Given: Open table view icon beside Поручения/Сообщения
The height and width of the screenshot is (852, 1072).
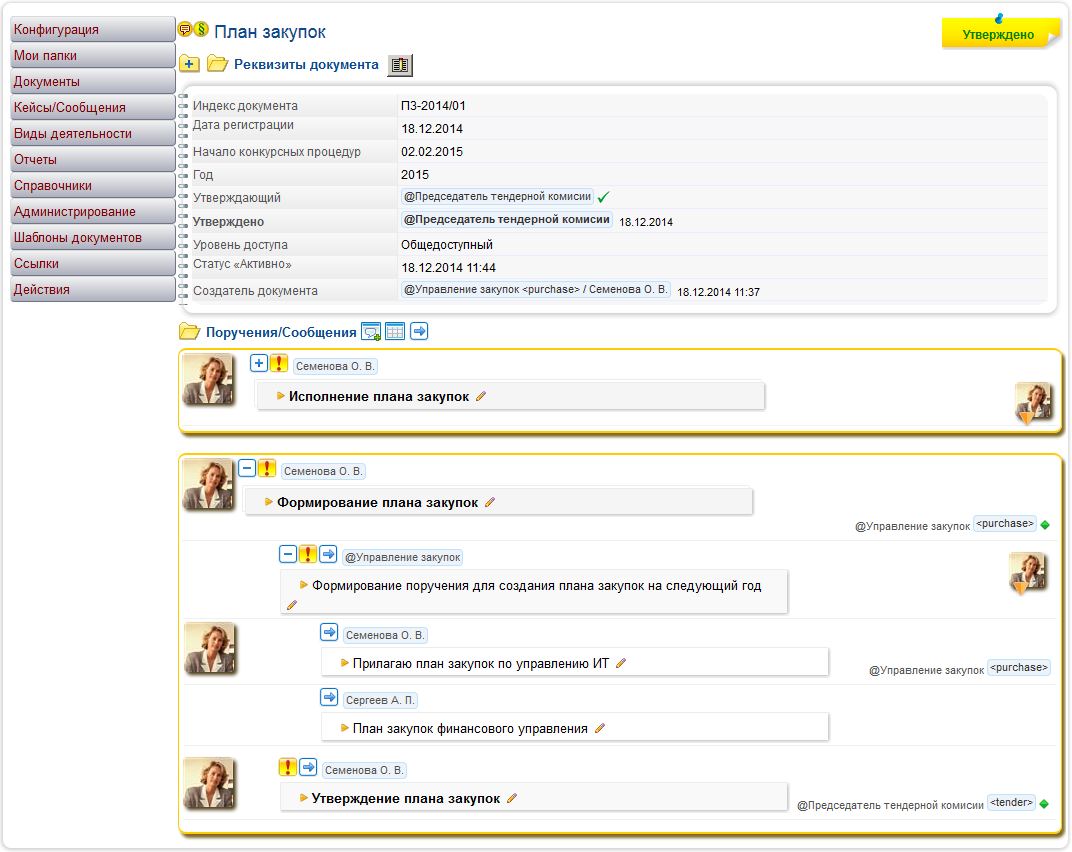Looking at the screenshot, I should point(395,332).
